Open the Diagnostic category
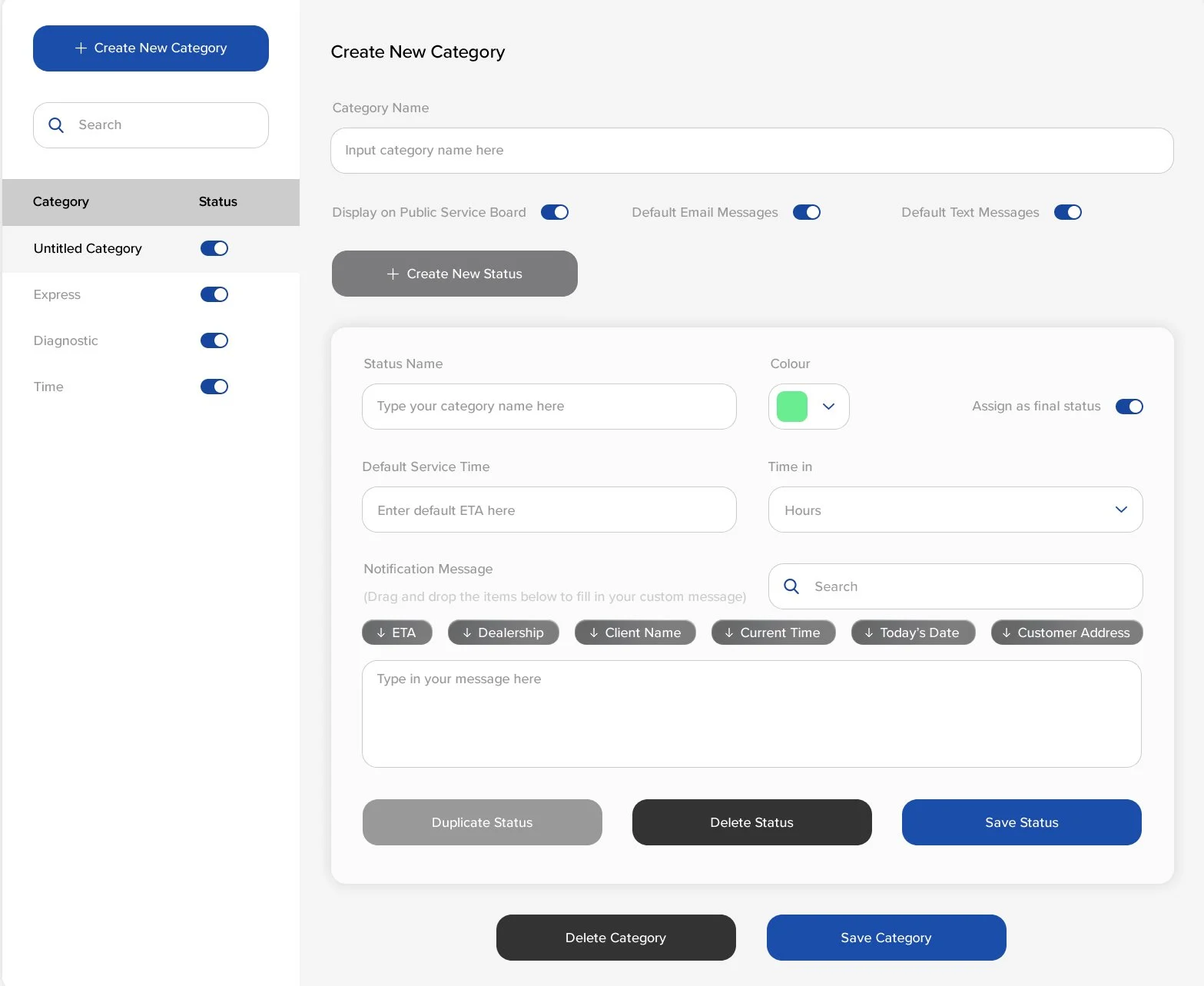Screen dimensions: 1204x986 tap(65, 340)
